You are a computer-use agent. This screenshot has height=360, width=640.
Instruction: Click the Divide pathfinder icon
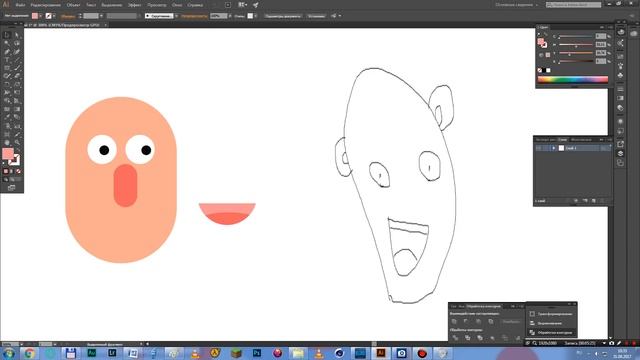click(456, 338)
